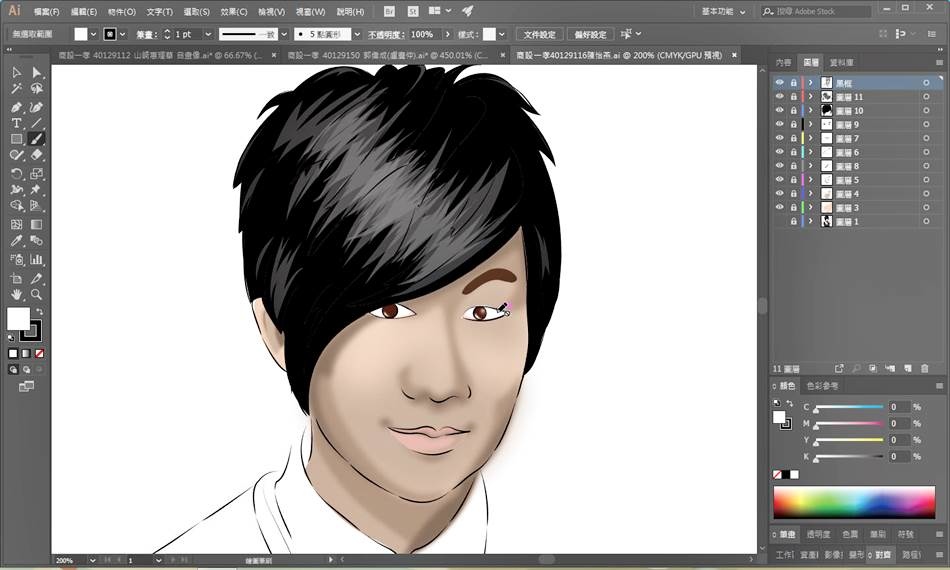Select the Magic Wand tool
This screenshot has height=570, width=950.
pyautogui.click(x=16, y=89)
